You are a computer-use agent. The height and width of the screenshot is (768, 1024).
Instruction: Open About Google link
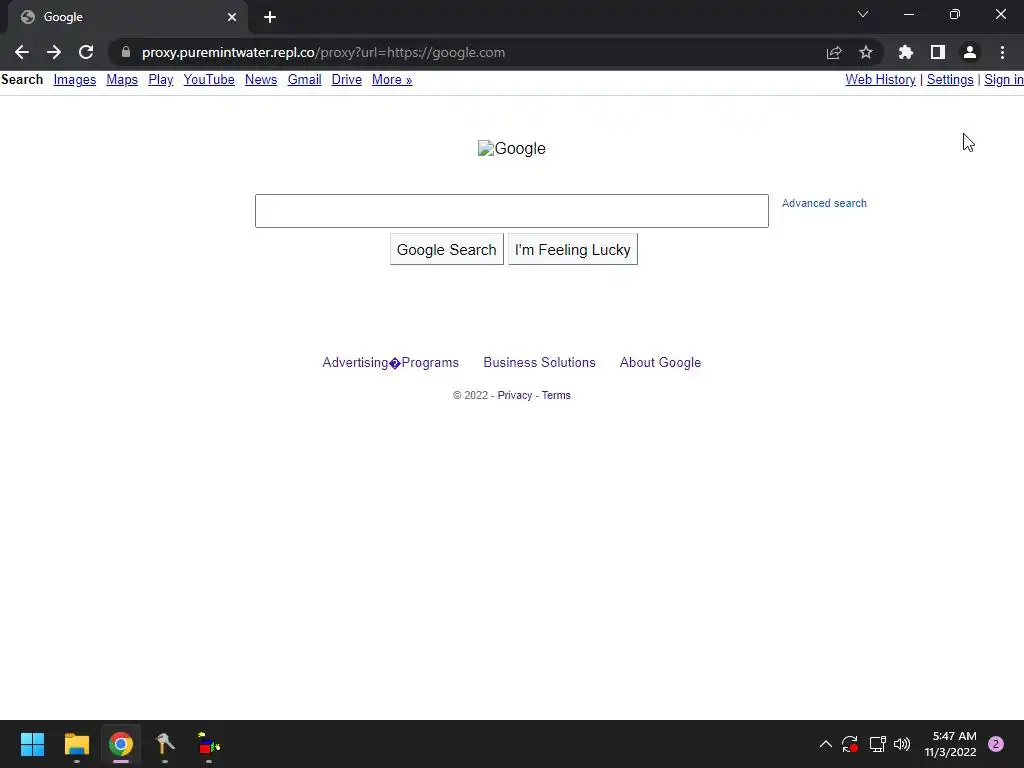click(660, 362)
